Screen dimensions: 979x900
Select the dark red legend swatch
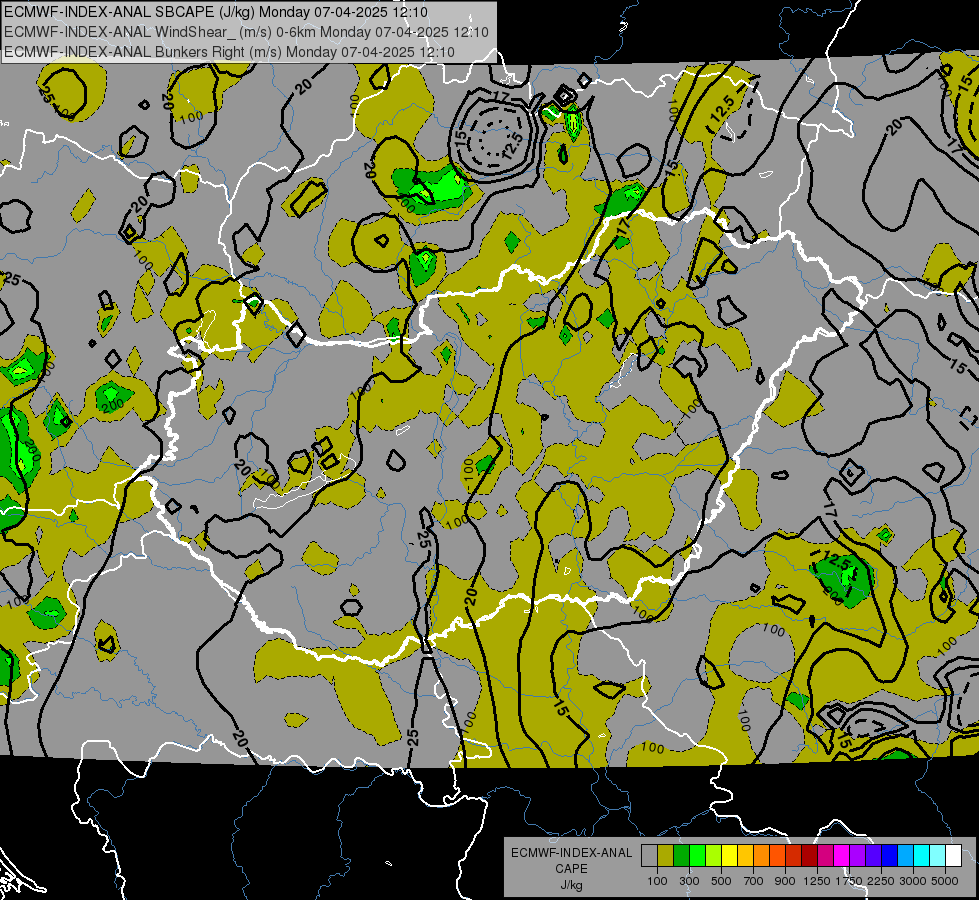pos(809,856)
